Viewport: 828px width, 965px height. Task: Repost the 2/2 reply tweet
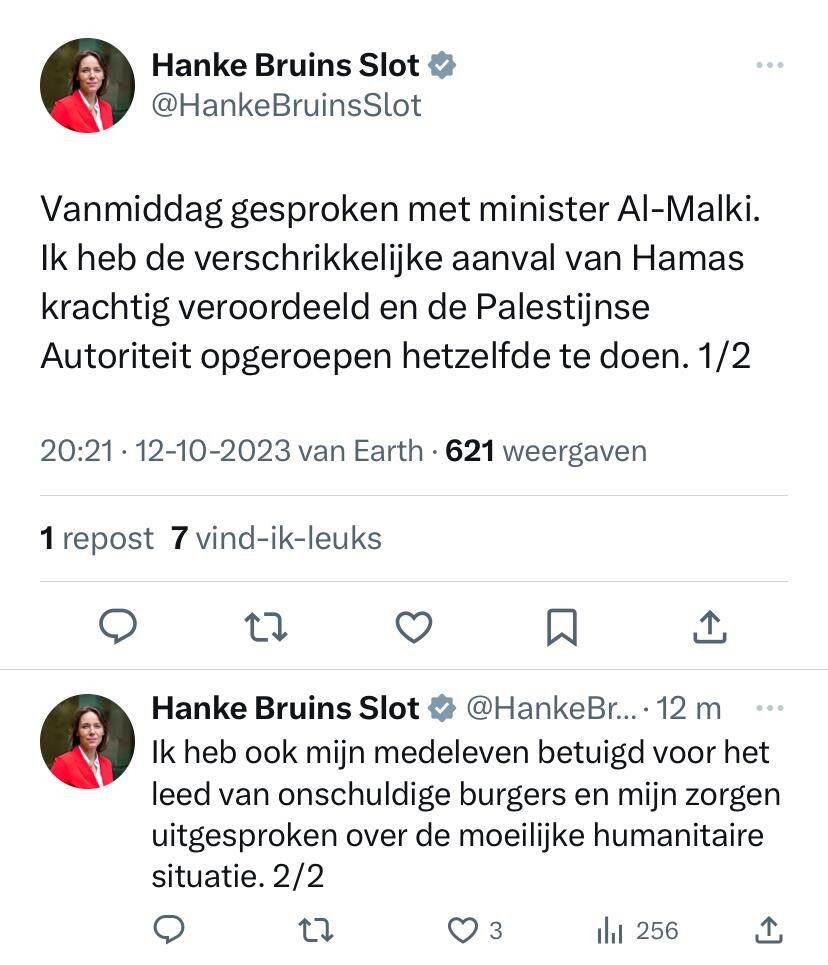click(x=317, y=931)
